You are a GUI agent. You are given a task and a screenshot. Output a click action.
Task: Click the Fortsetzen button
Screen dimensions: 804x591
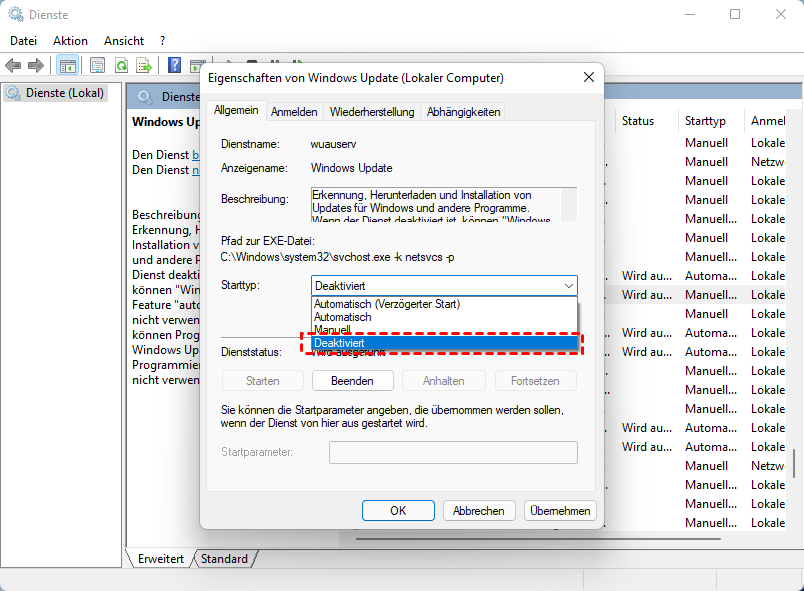coord(535,381)
